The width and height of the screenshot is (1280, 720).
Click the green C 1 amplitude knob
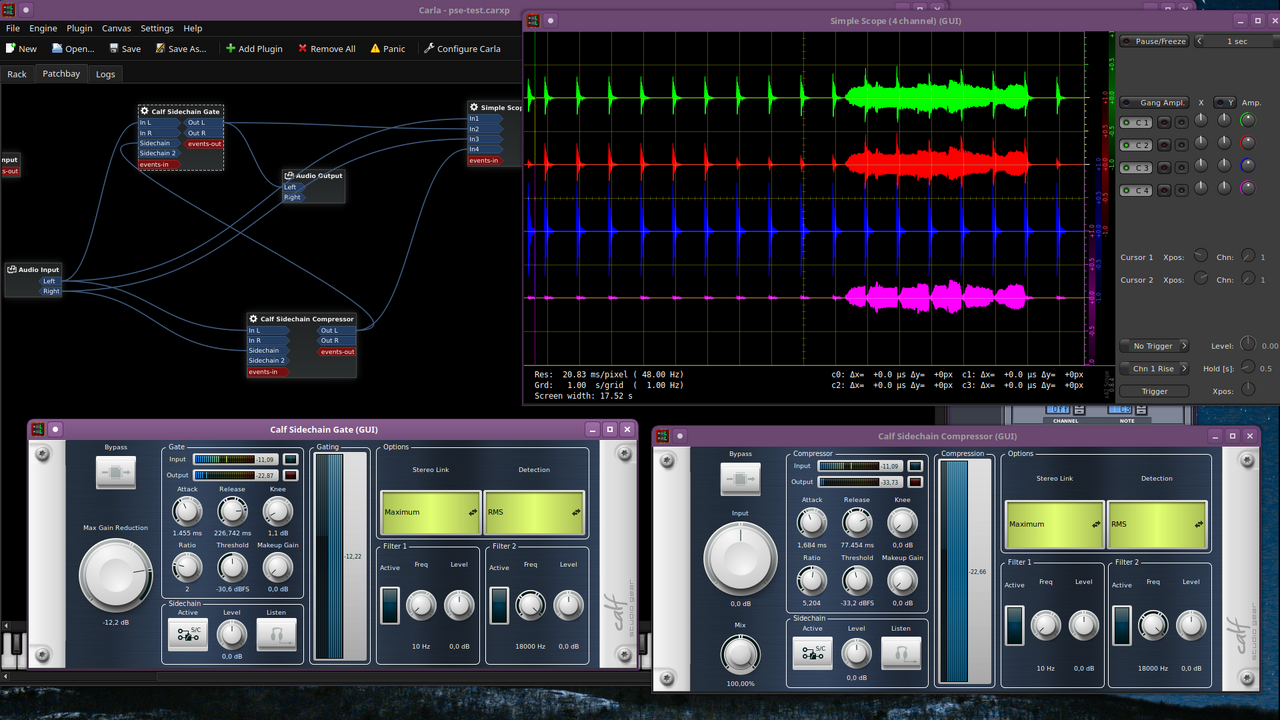[1247, 120]
